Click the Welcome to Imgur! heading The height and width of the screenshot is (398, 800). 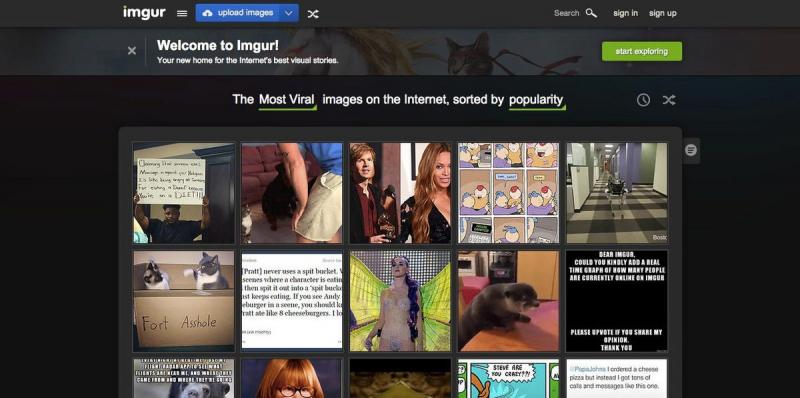(218, 45)
